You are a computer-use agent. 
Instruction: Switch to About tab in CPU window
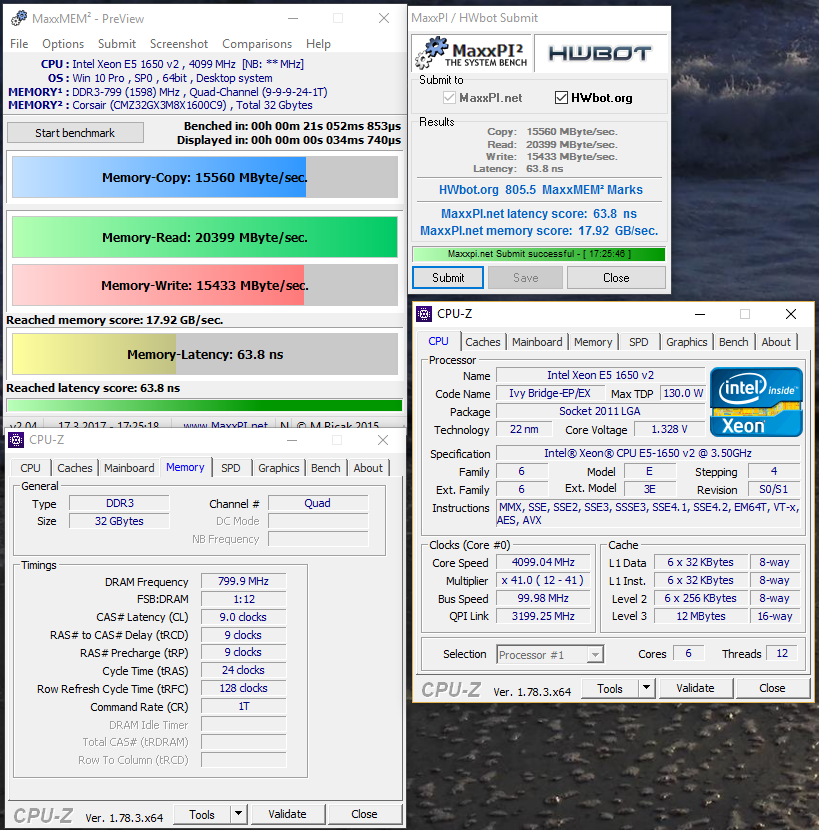click(x=776, y=342)
